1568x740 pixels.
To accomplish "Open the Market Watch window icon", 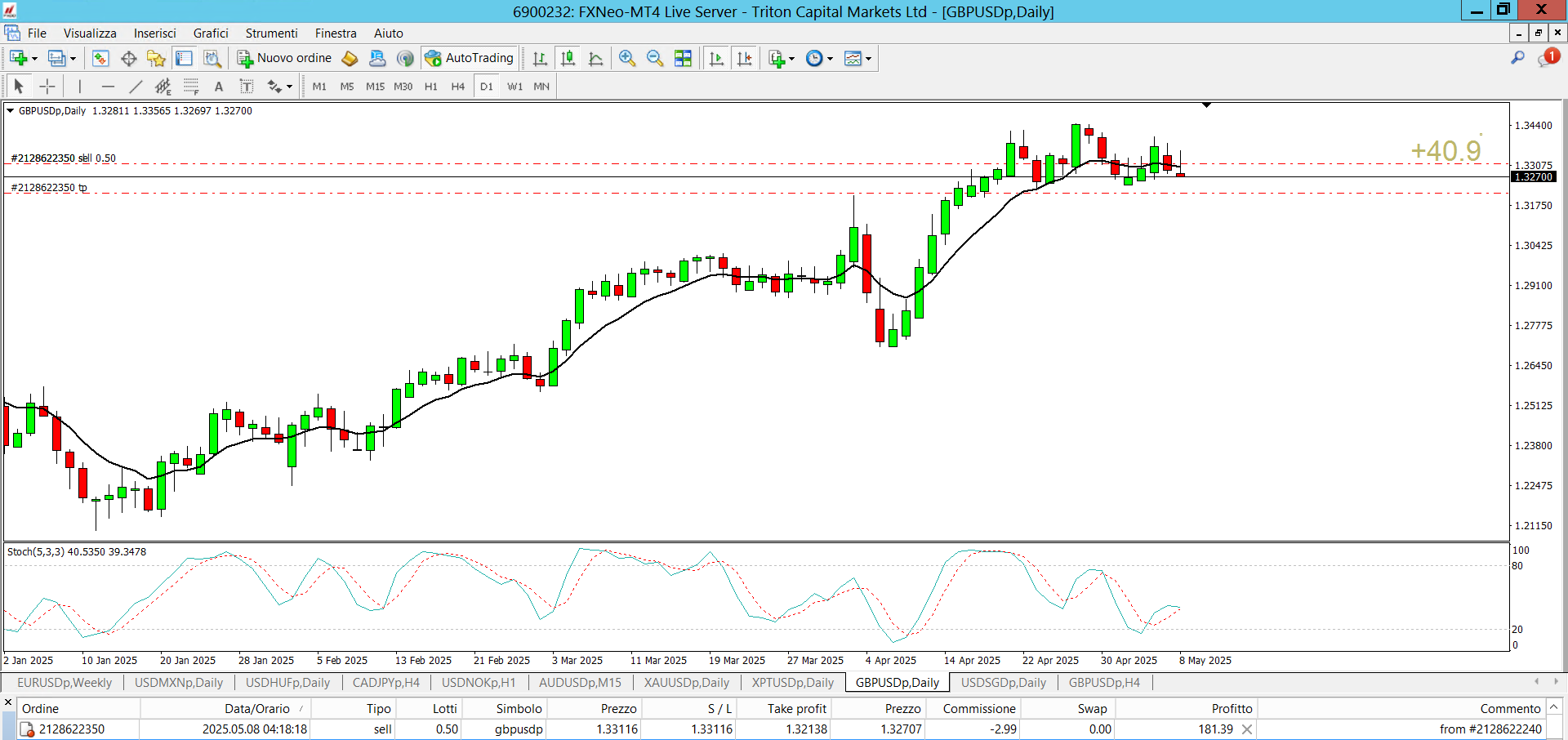I will [100, 58].
